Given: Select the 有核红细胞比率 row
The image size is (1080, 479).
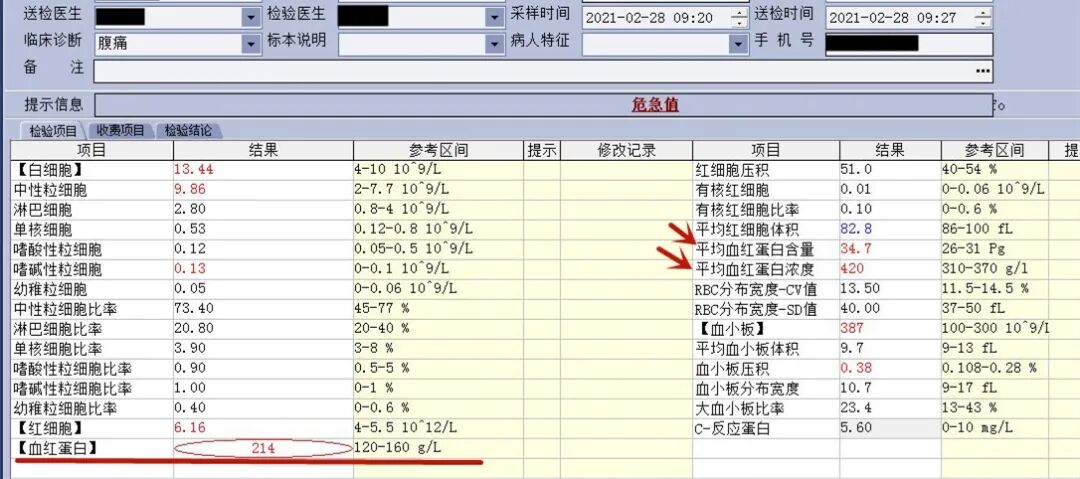Looking at the screenshot, I should click(x=886, y=210).
